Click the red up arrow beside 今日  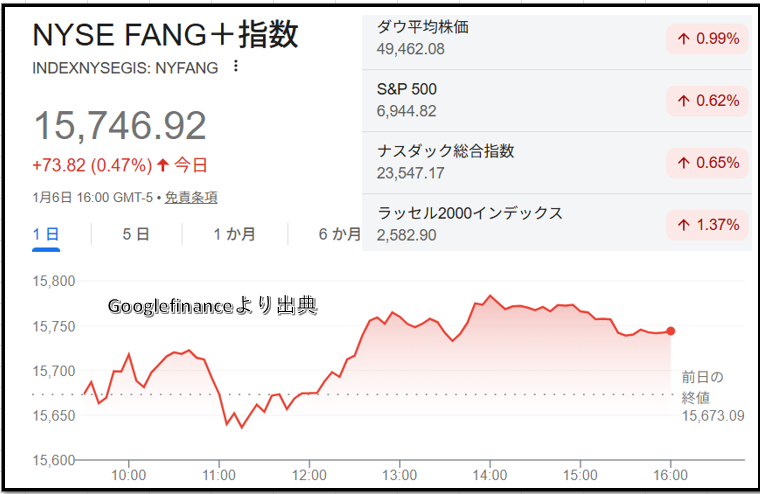pyautogui.click(x=163, y=165)
